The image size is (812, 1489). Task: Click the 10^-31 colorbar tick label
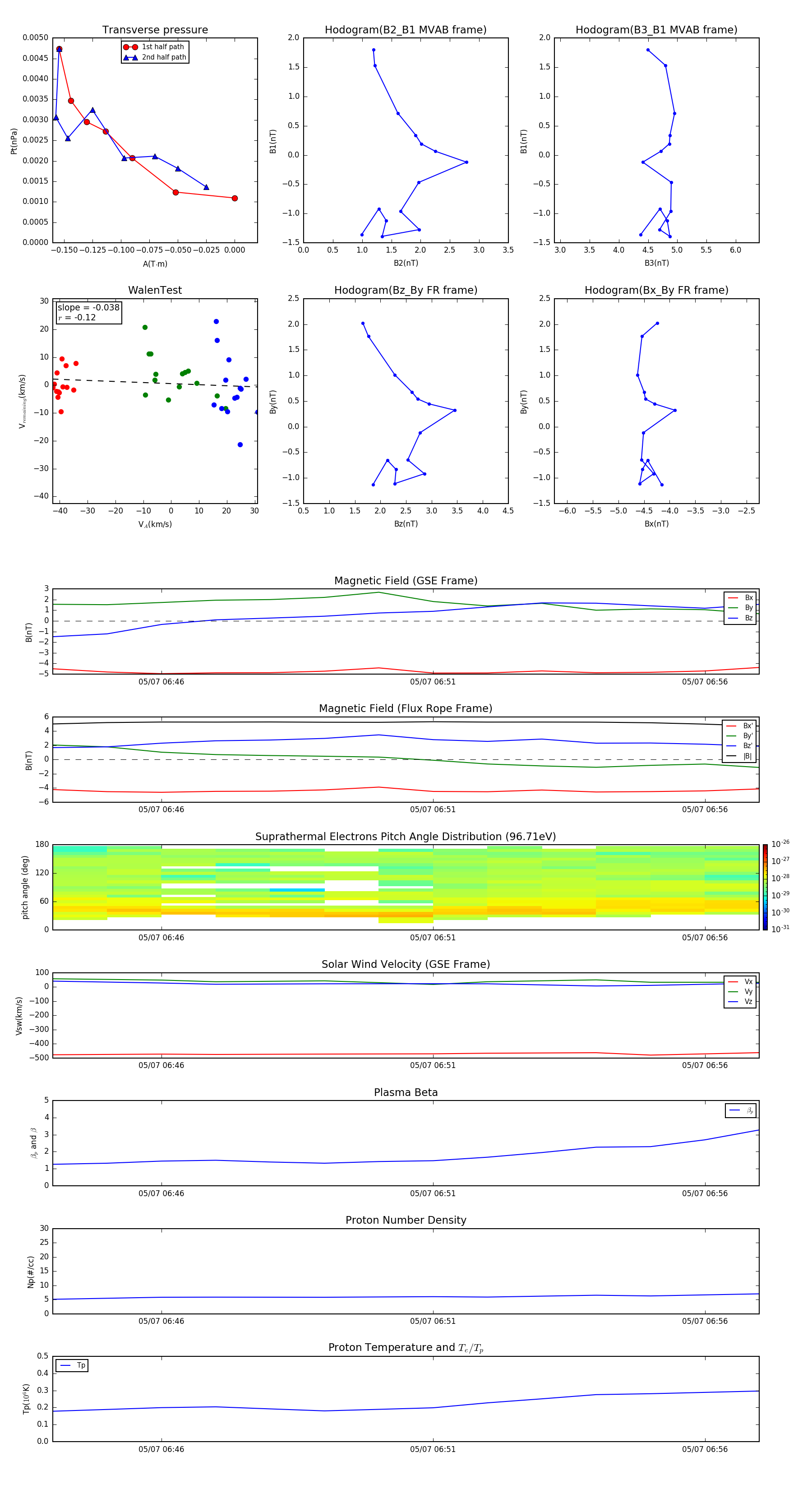(x=780, y=929)
